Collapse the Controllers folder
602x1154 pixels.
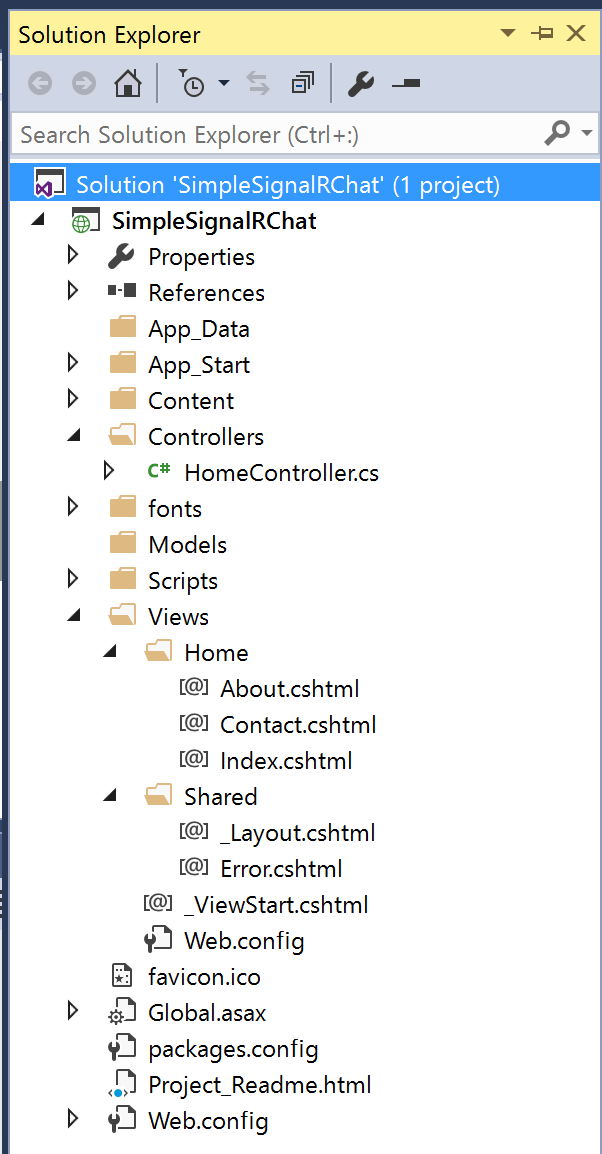point(72,436)
